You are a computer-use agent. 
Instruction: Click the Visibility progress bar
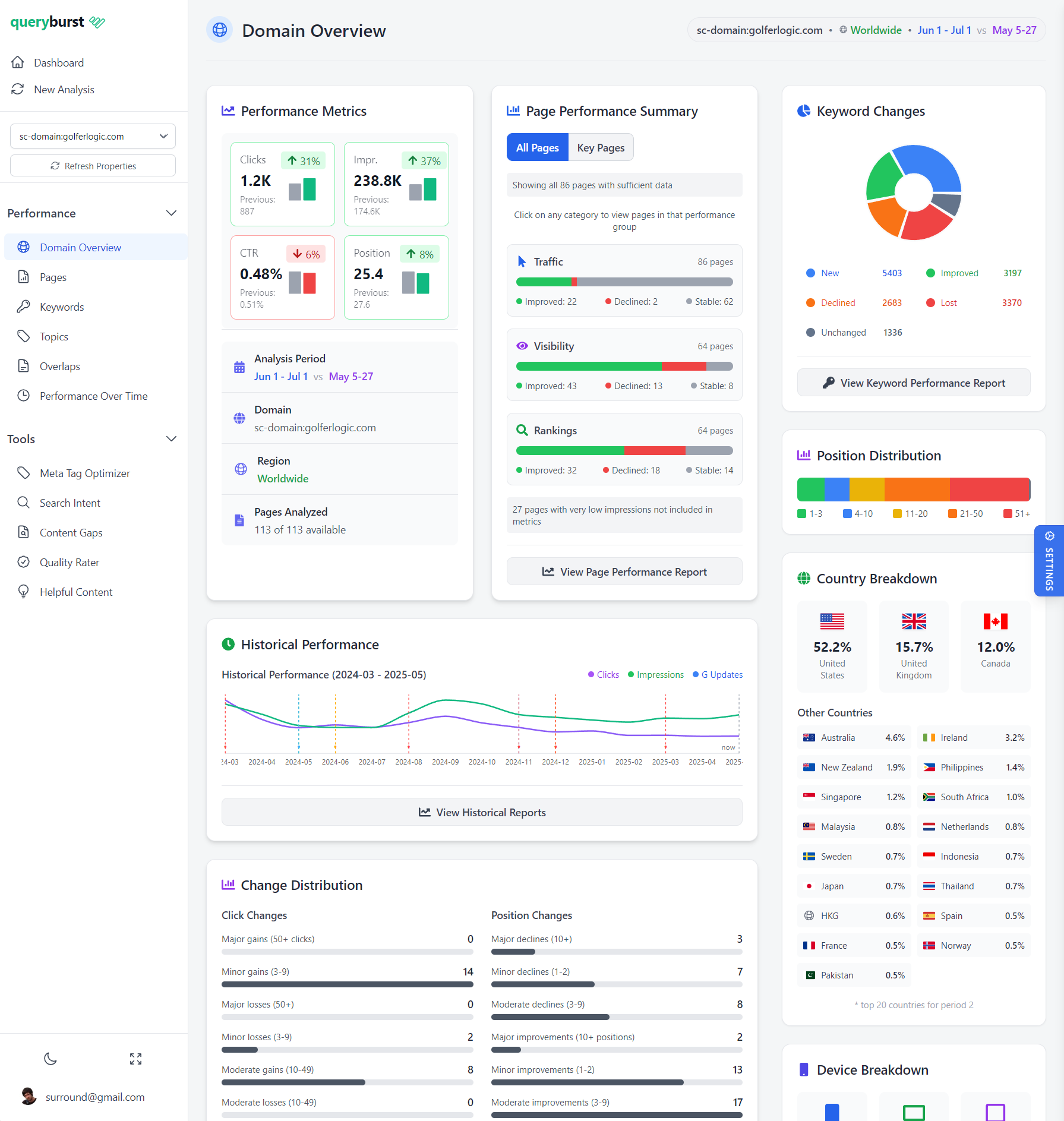(x=624, y=366)
